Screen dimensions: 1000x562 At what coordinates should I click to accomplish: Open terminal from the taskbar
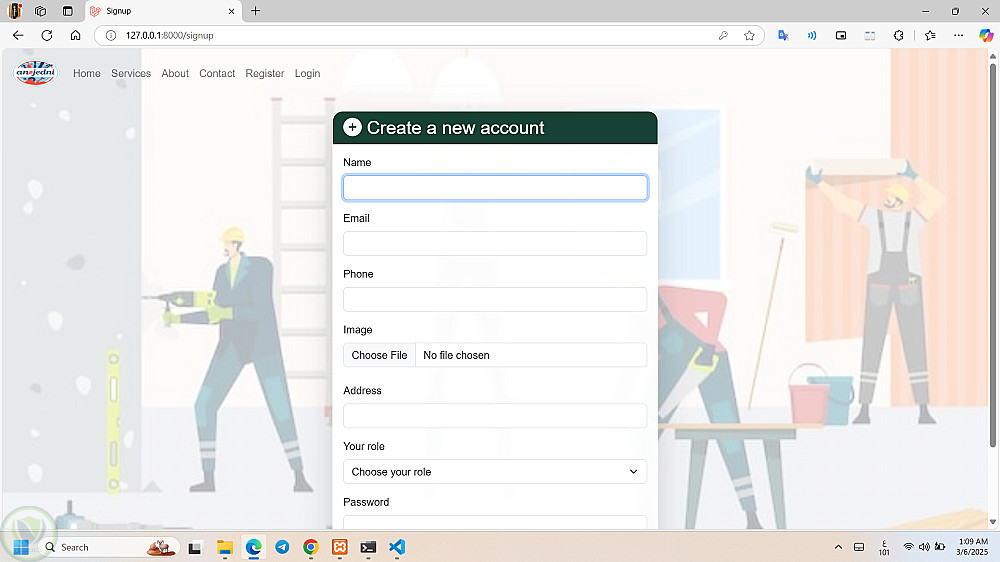[368, 547]
